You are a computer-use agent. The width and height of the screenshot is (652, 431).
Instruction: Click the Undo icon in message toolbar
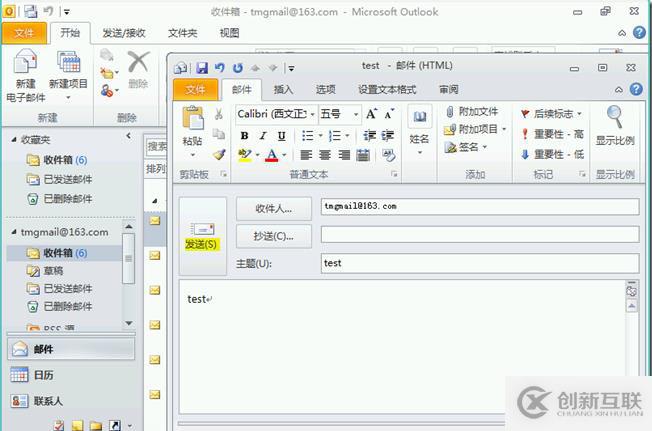[220, 68]
